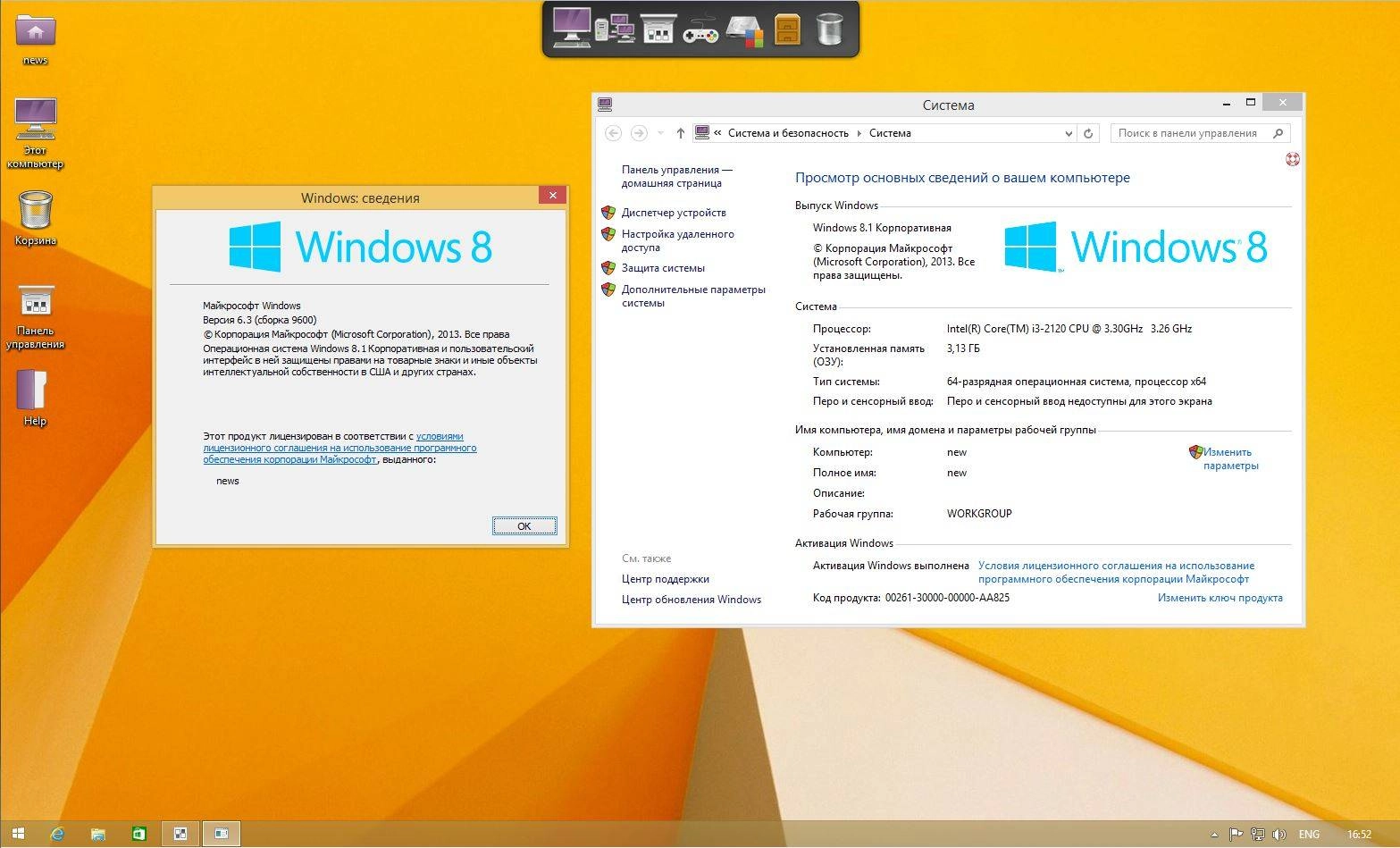Open the network computers icon in the dock

614,29
